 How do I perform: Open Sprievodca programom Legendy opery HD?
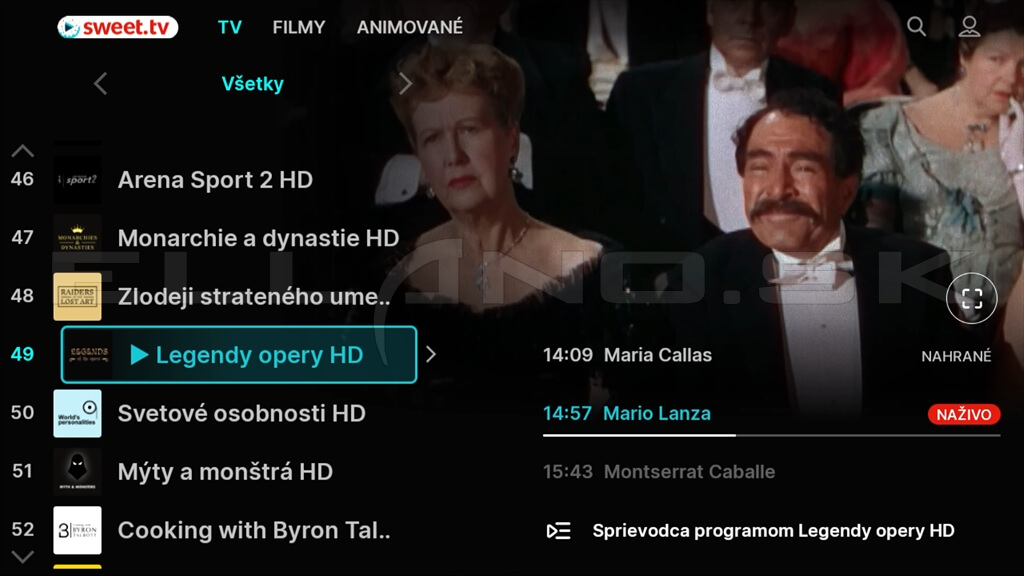click(773, 531)
